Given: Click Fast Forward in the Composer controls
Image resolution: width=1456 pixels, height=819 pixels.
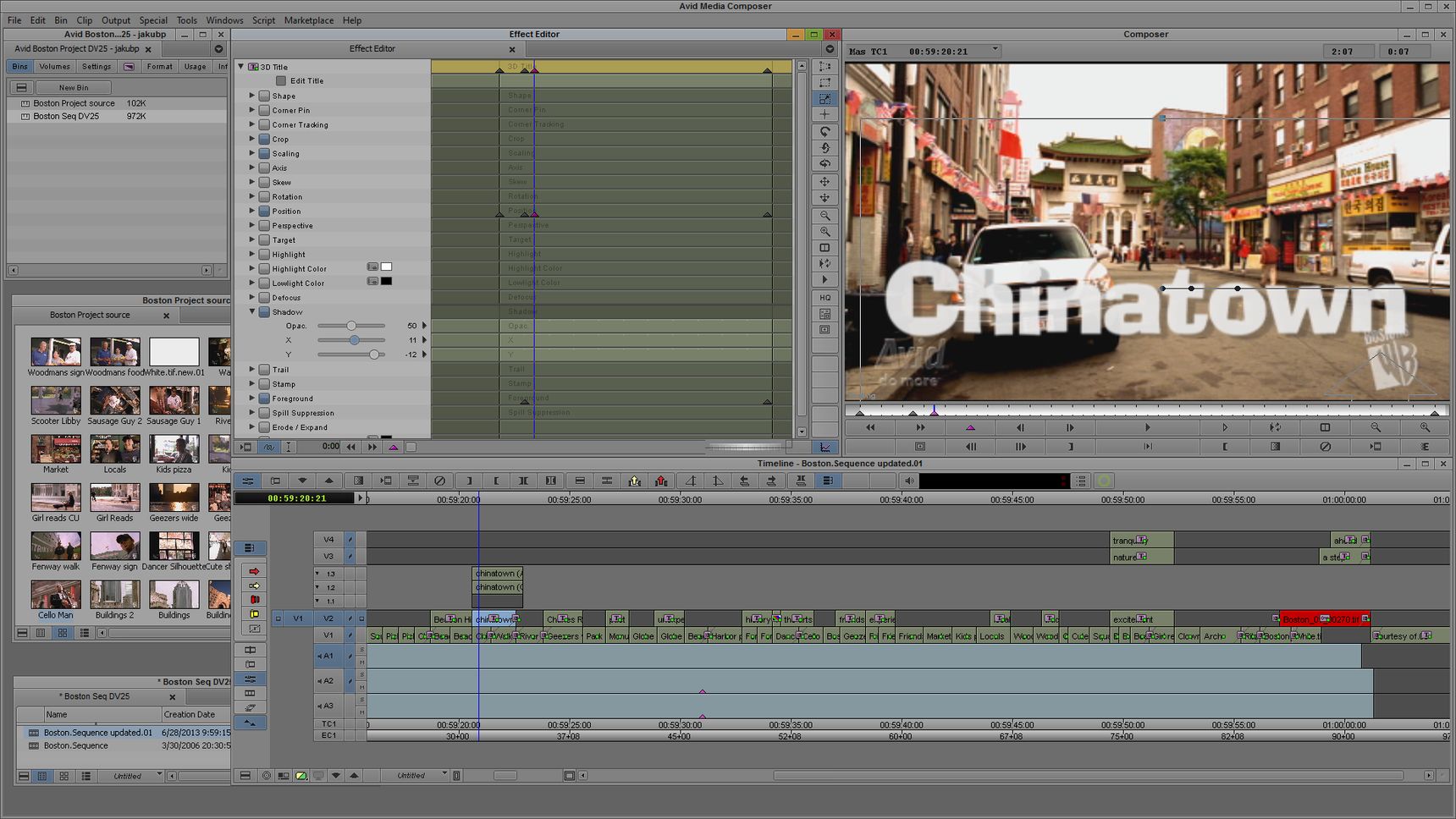Looking at the screenshot, I should point(920,428).
